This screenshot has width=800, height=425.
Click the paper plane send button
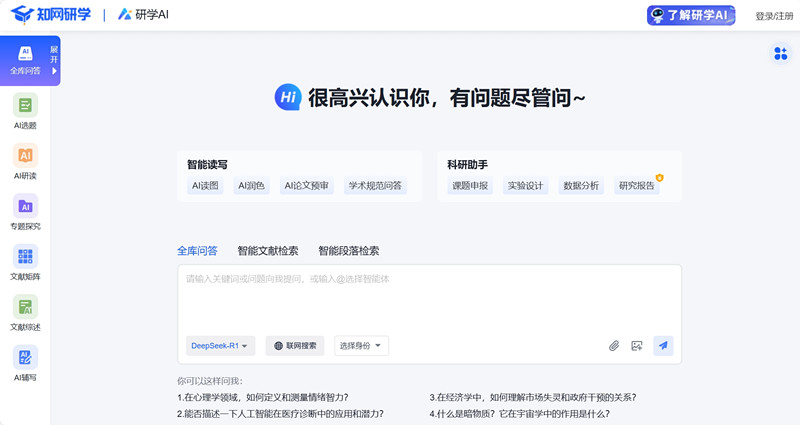tap(663, 345)
